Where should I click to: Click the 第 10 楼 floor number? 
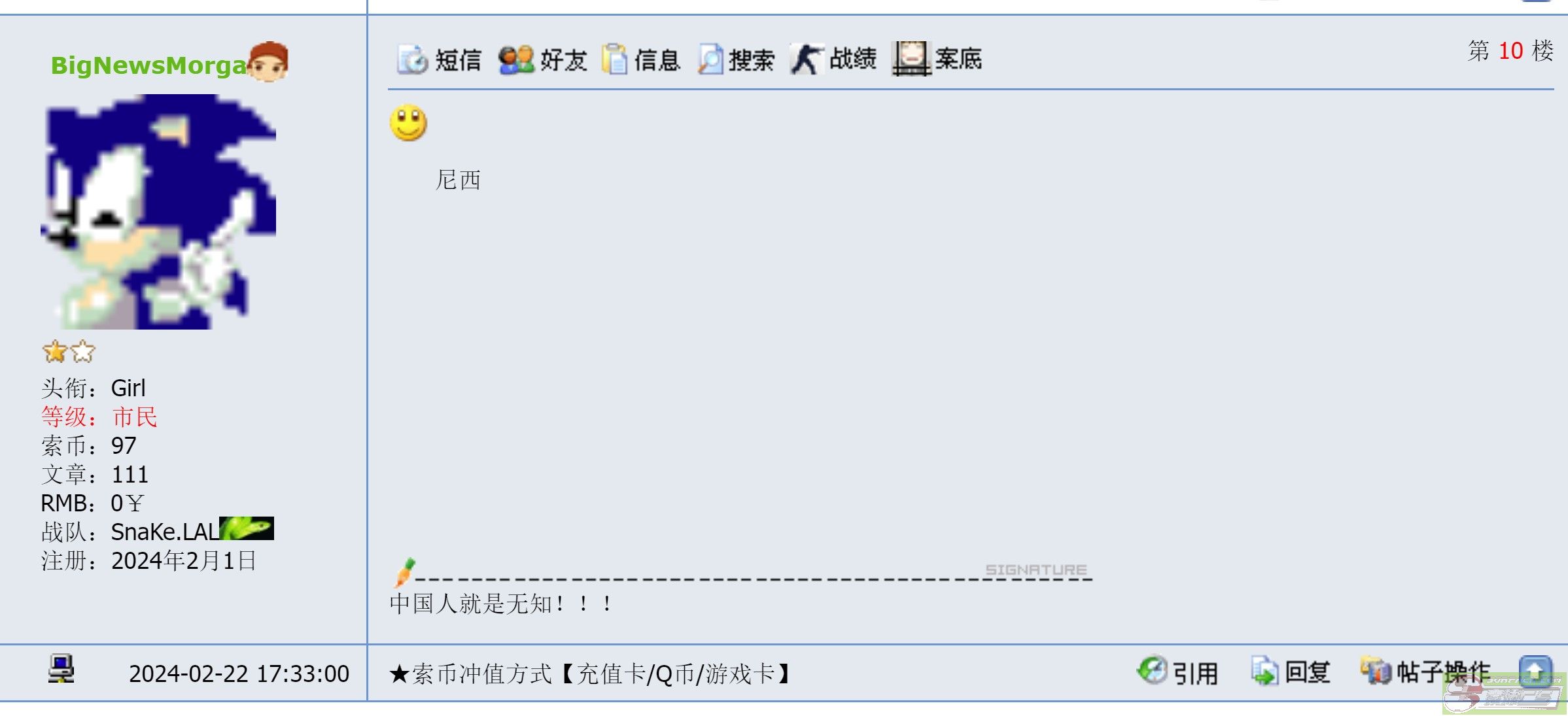1510,51
